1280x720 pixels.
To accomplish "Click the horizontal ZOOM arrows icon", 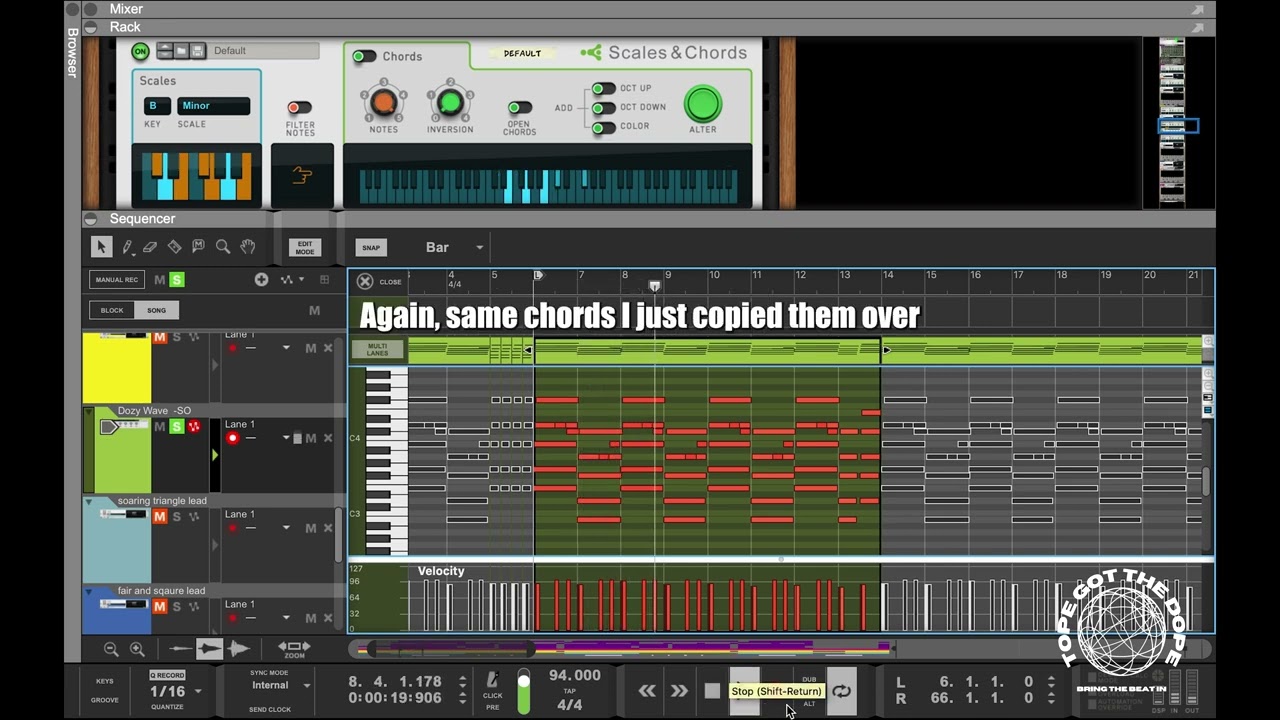I will click(x=294, y=649).
